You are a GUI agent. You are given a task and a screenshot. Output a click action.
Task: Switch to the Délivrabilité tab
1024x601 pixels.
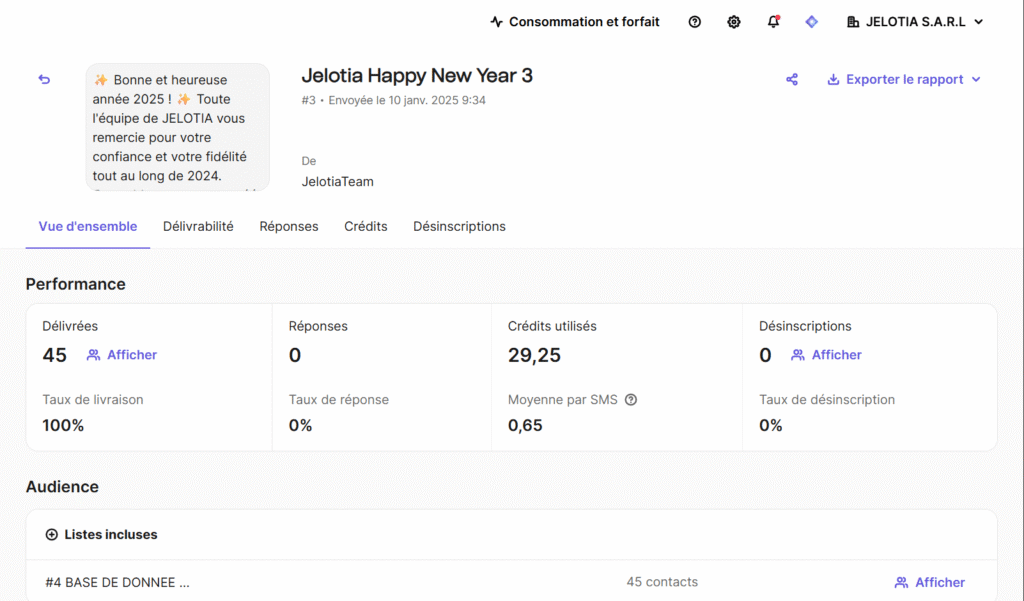tap(198, 227)
